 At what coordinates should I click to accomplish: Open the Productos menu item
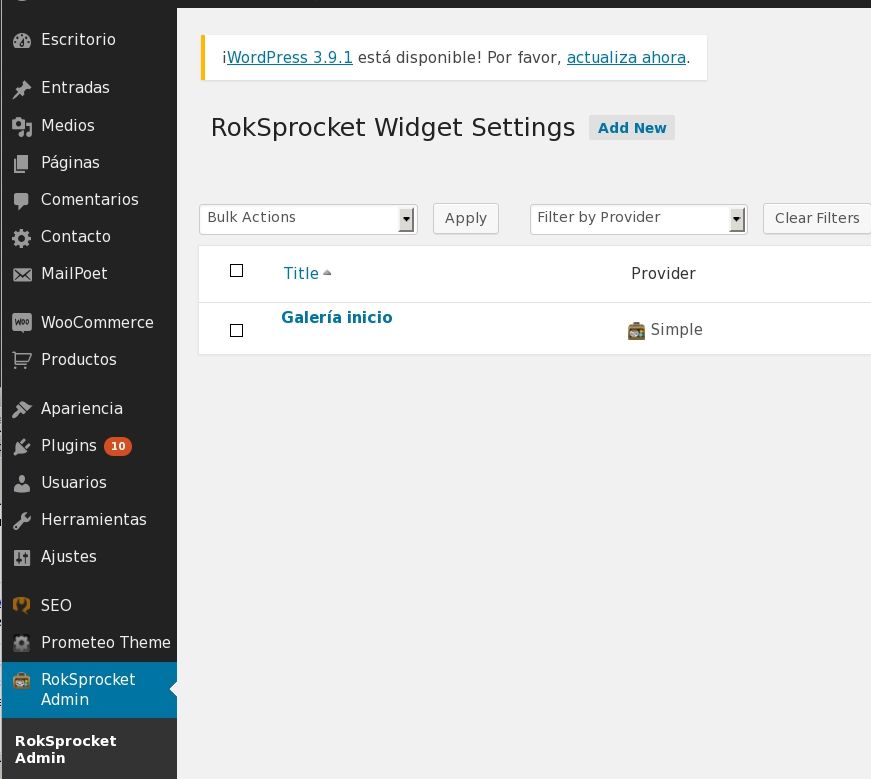coord(79,359)
